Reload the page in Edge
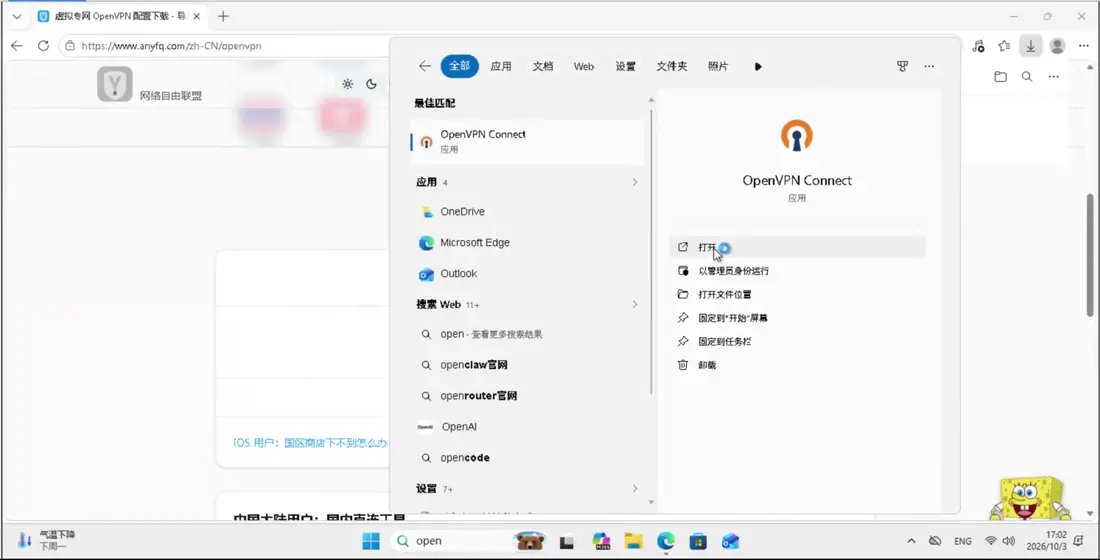1100x560 pixels. tap(43, 46)
